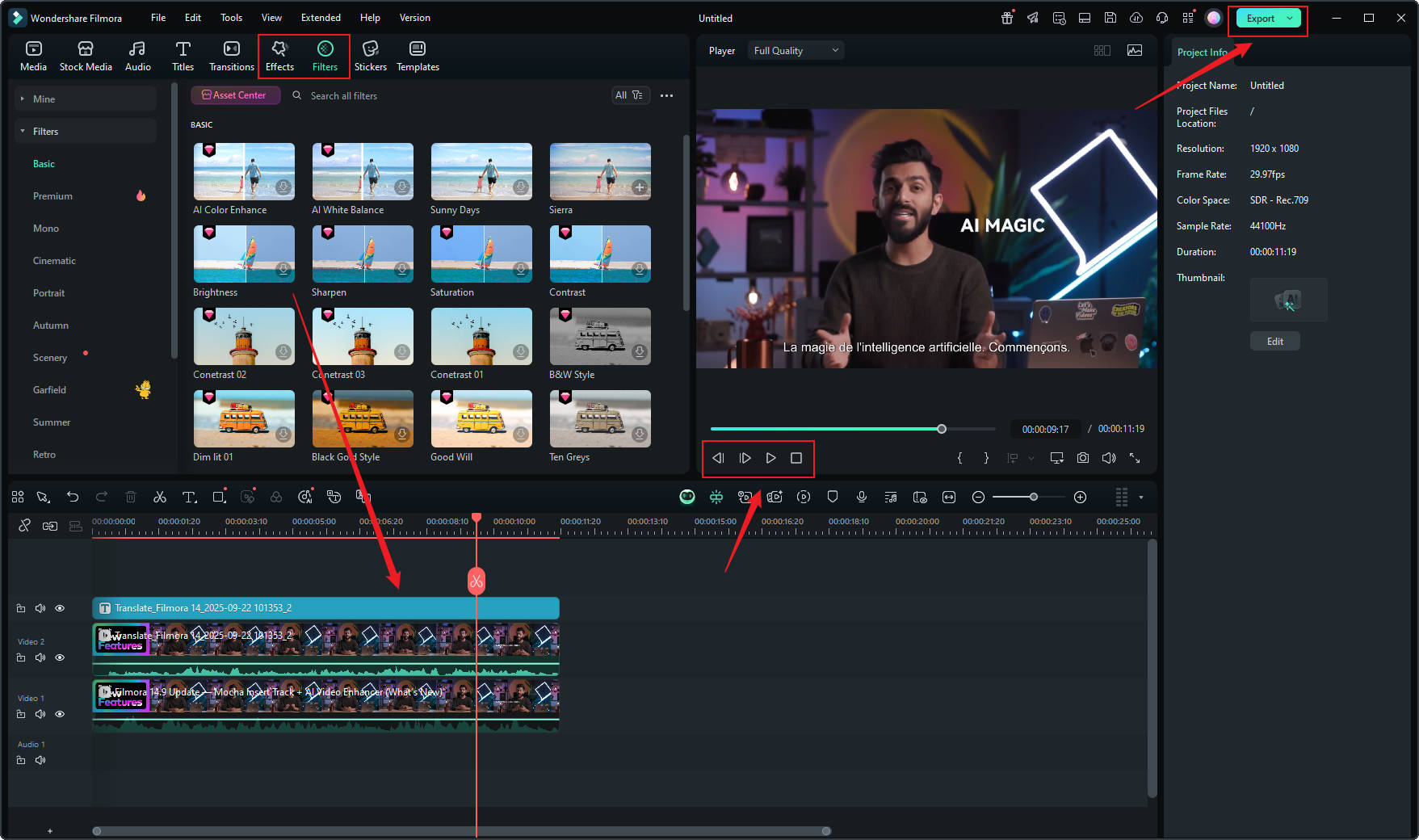Hide the Video 1 track with eye icon
This screenshot has width=1419, height=840.
coord(60,714)
